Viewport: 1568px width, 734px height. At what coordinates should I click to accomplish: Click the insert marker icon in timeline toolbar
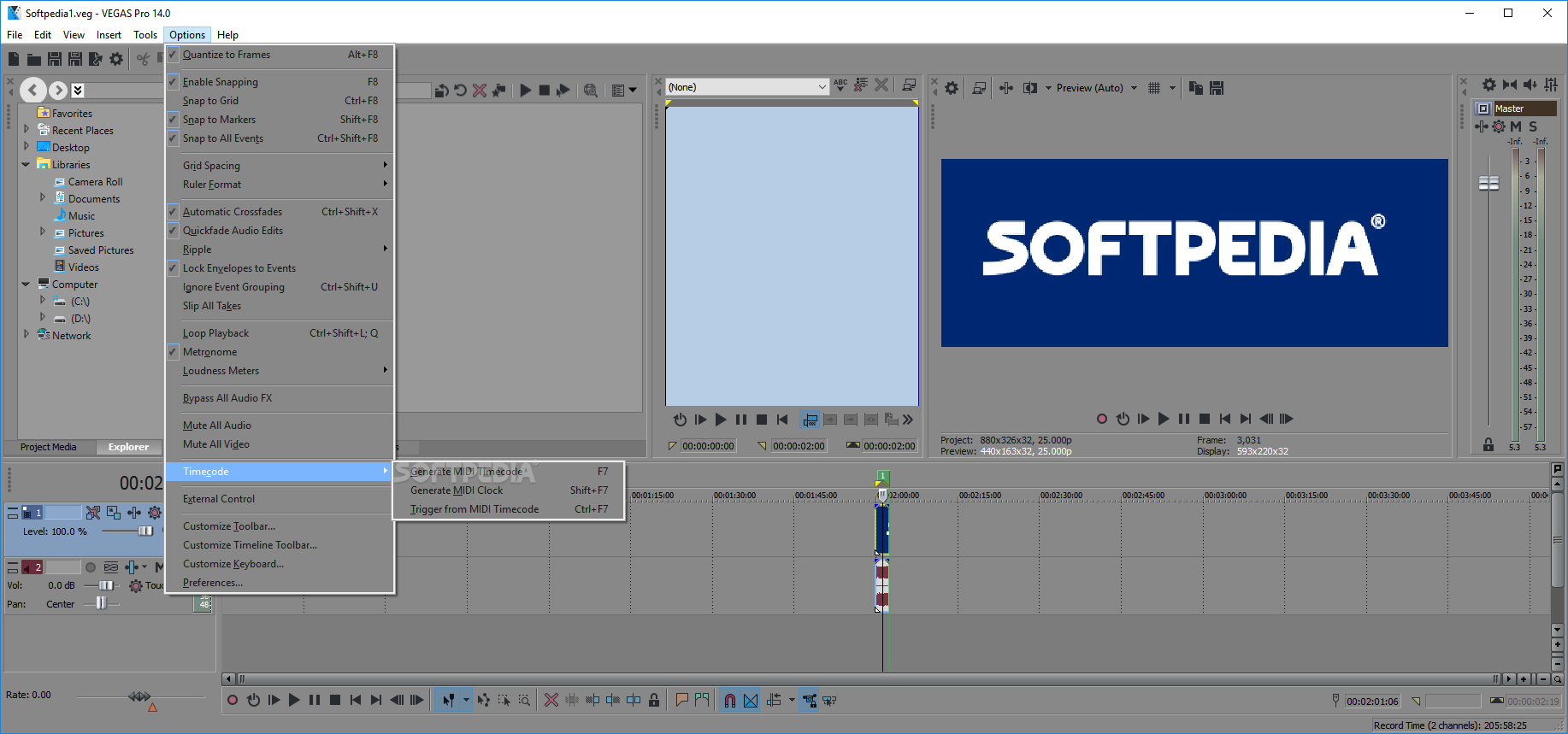click(x=681, y=701)
